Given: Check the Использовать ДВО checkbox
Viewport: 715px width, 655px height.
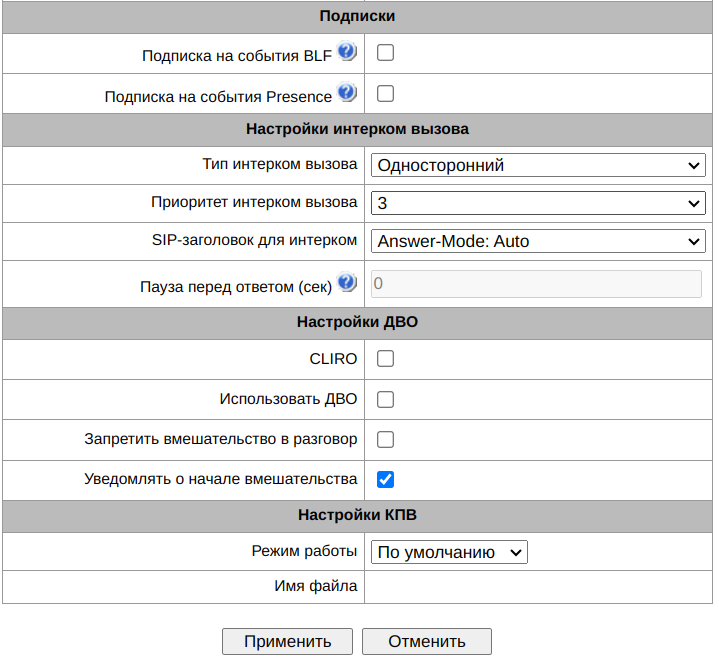Looking at the screenshot, I should [x=385, y=399].
